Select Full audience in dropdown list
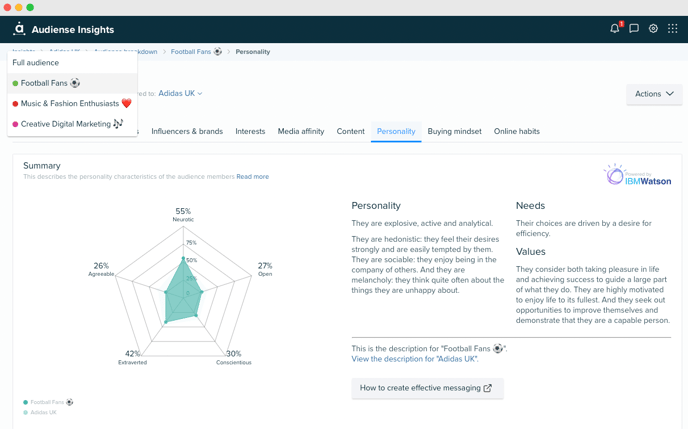The image size is (688, 429). point(72,63)
